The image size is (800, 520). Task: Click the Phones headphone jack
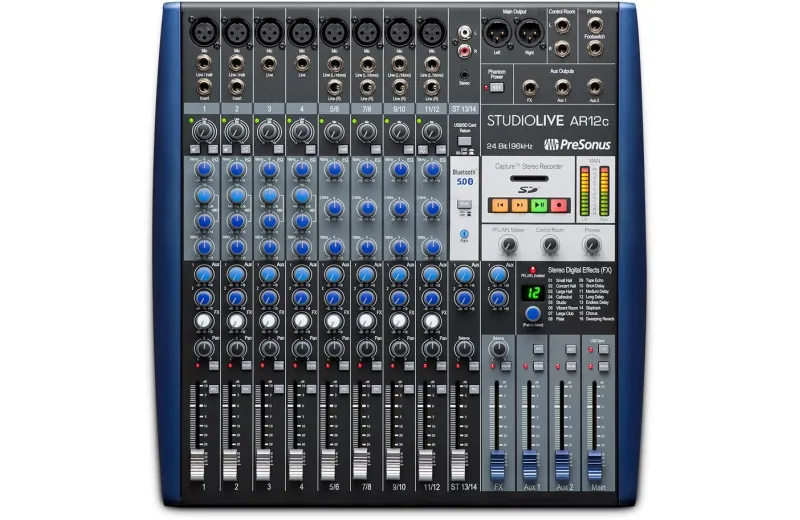(x=594, y=24)
